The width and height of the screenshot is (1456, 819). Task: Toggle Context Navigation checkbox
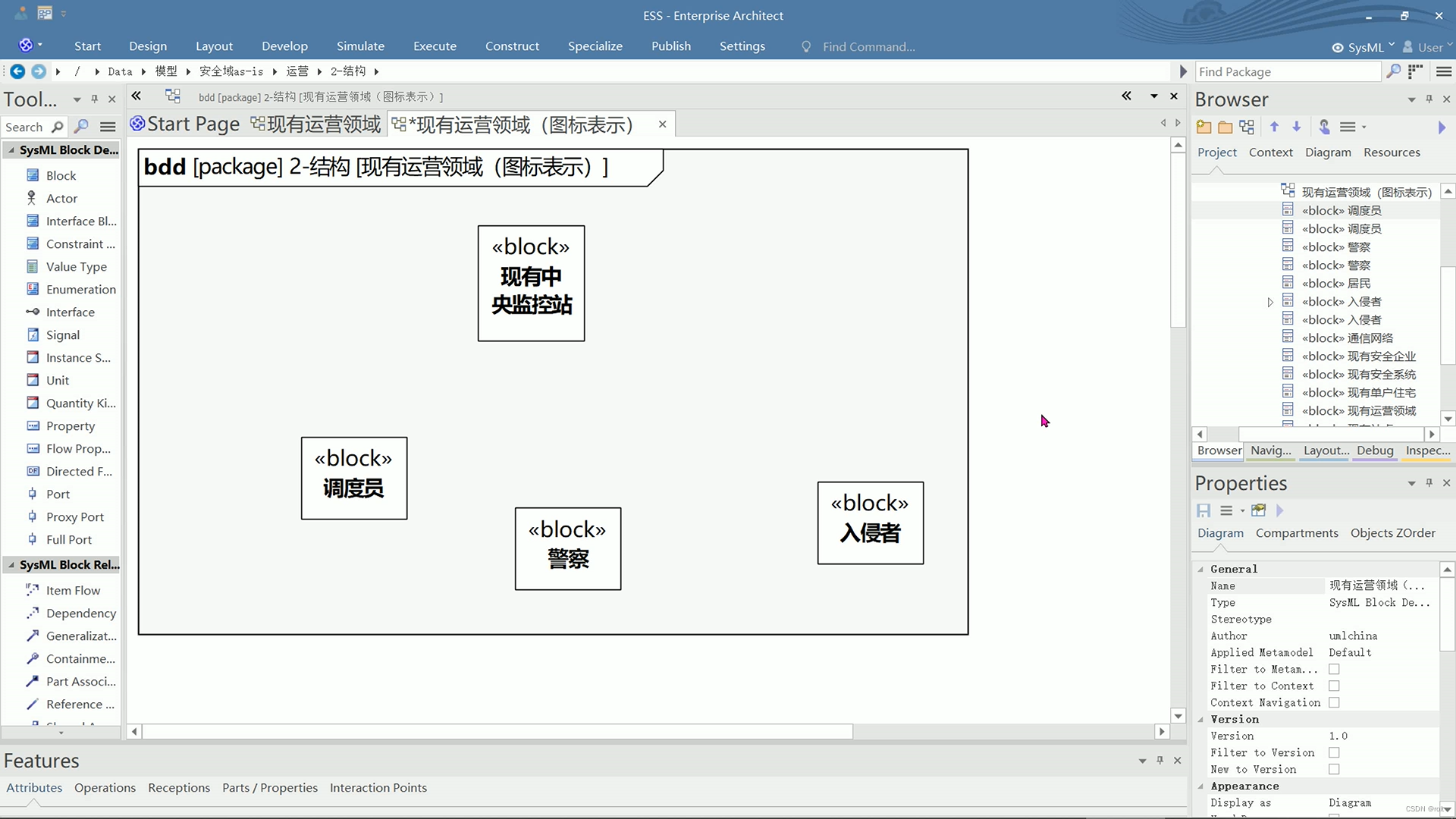point(1334,703)
